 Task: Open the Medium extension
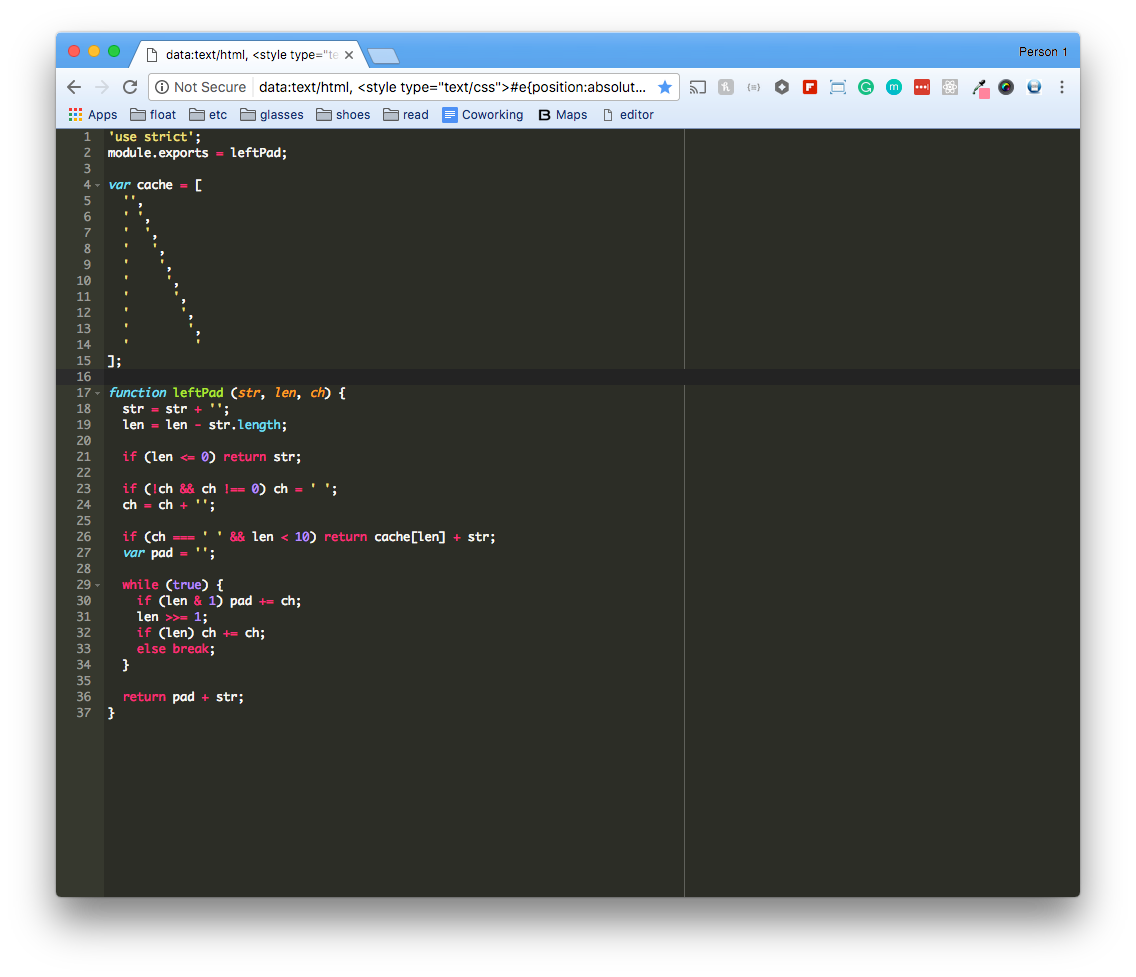pos(893,87)
